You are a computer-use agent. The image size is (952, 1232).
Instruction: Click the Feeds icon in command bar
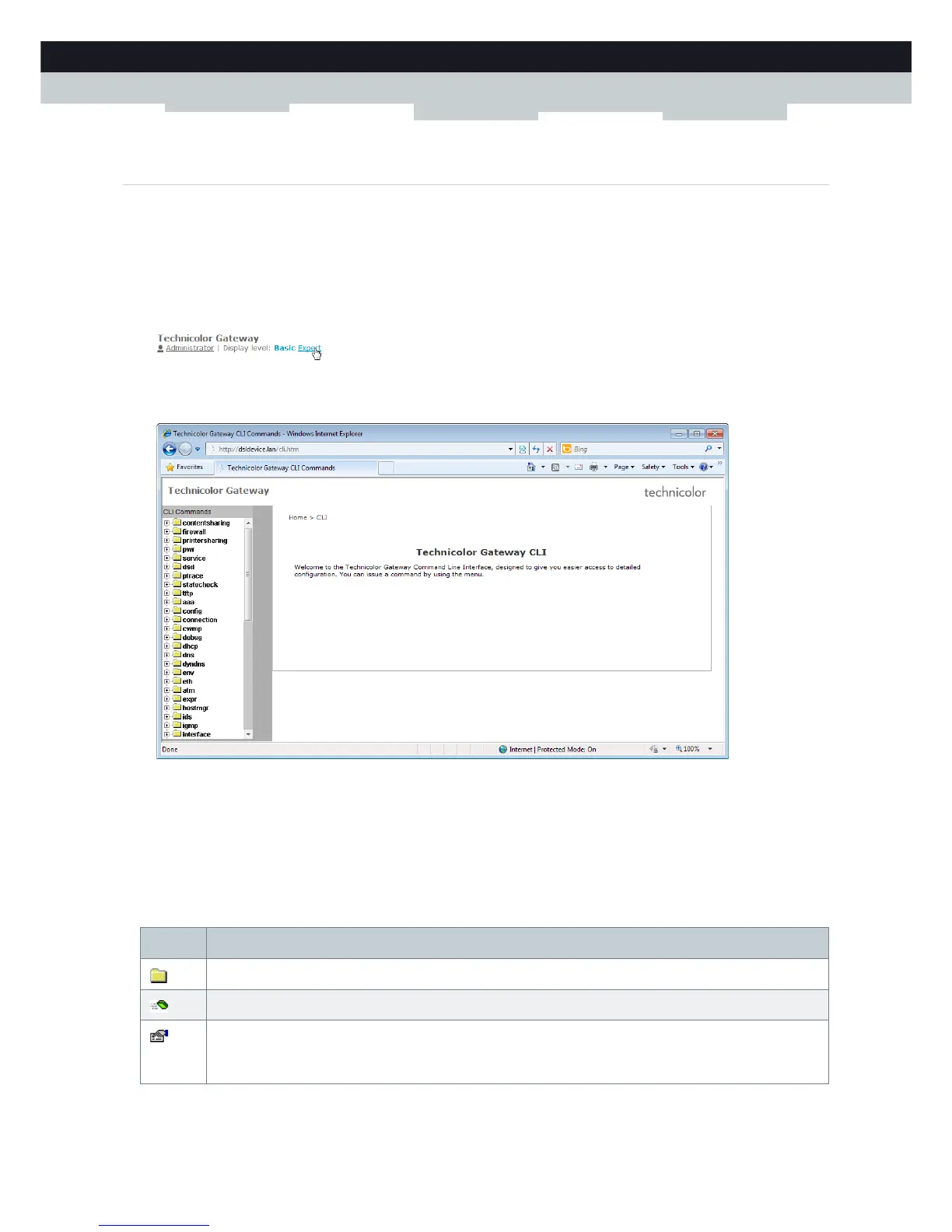[555, 467]
